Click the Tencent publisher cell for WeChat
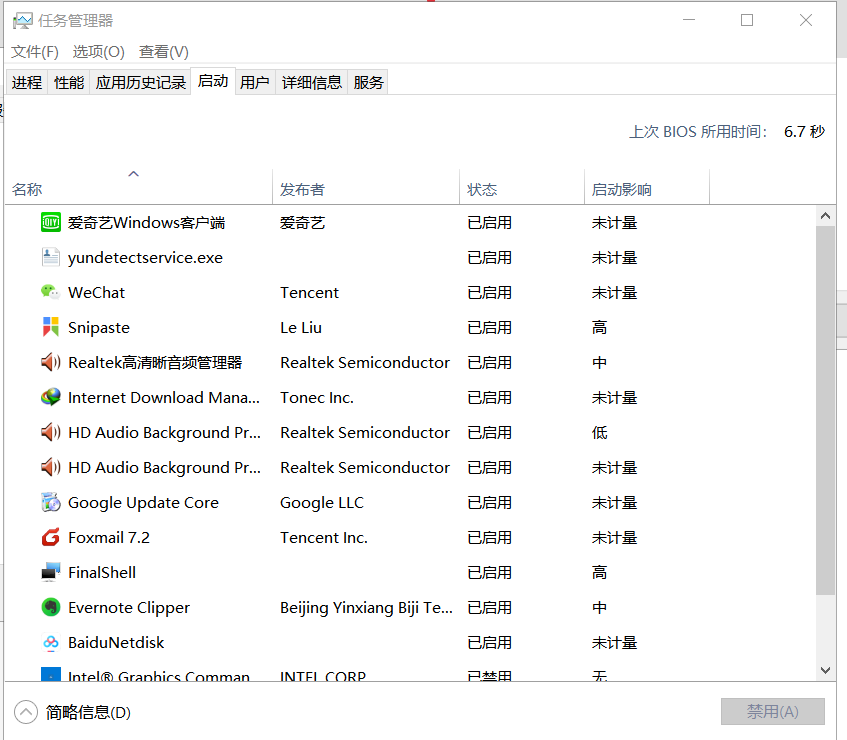 (310, 293)
